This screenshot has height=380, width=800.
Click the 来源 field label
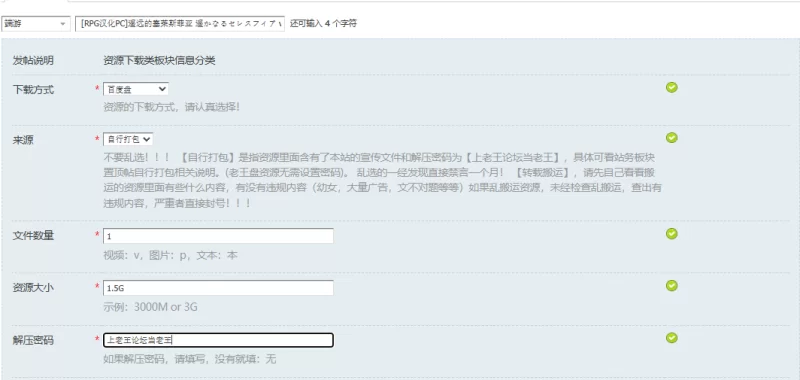[x=23, y=140]
